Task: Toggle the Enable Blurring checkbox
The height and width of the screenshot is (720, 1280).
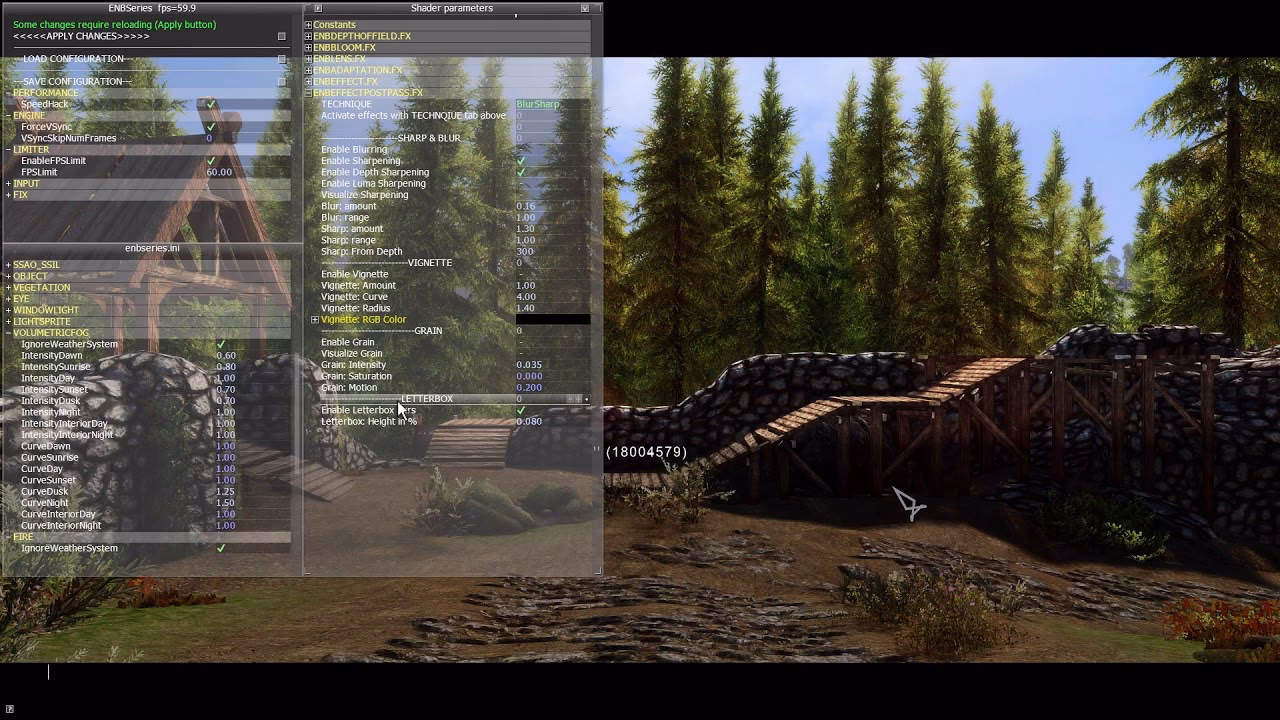Action: [x=520, y=150]
